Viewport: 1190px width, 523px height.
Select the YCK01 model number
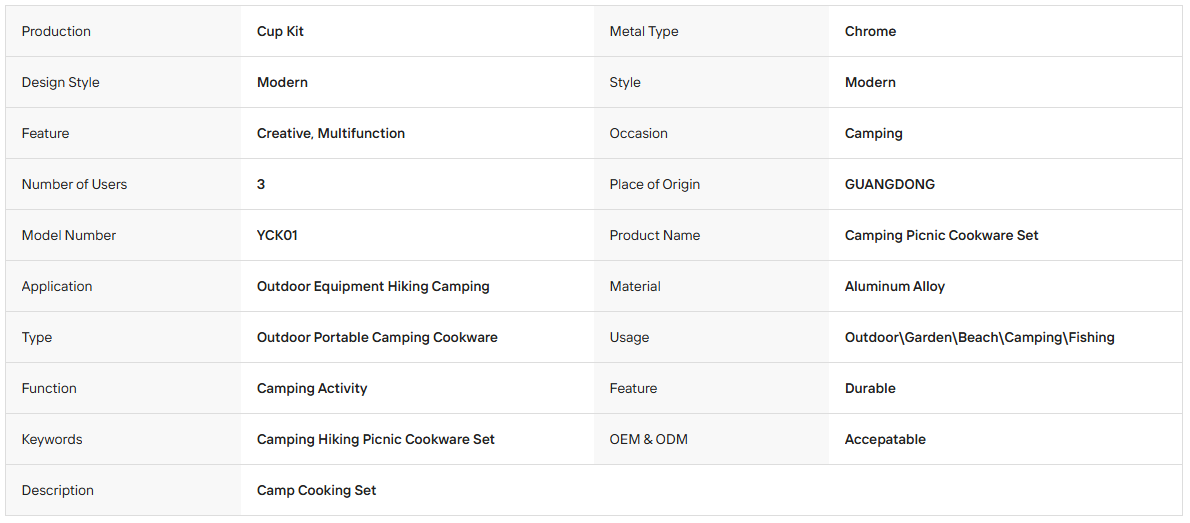click(x=277, y=235)
